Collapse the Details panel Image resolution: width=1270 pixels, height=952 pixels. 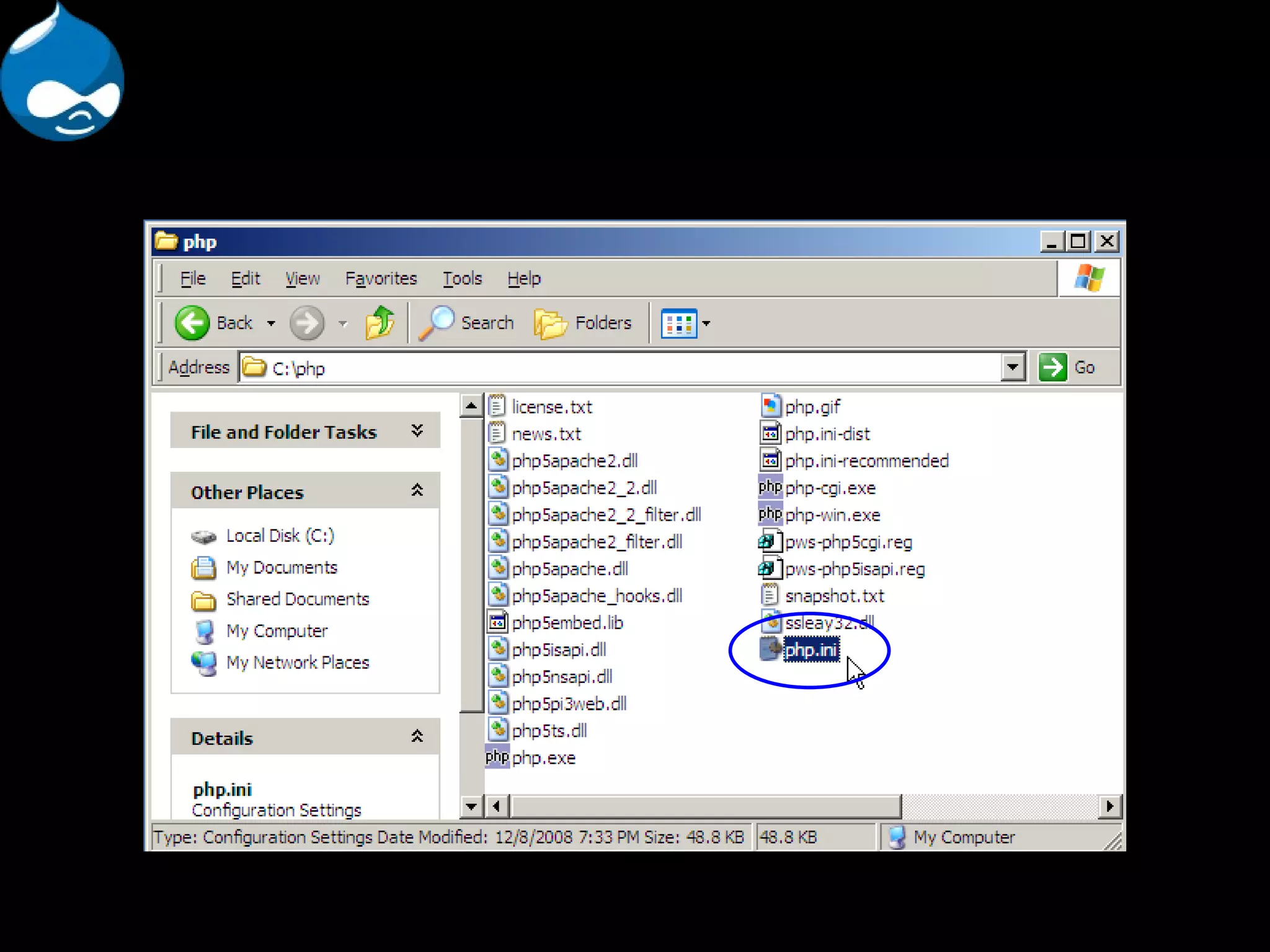coord(417,737)
